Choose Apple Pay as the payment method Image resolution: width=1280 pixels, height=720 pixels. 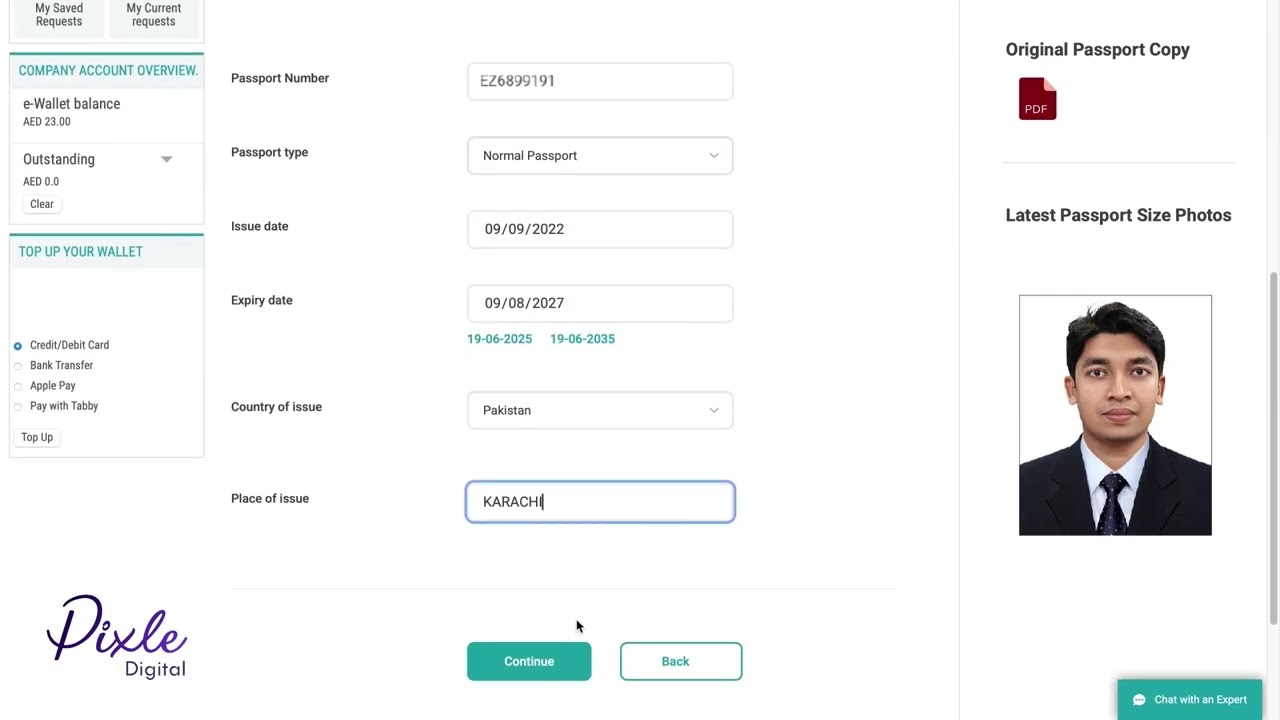[x=18, y=386]
